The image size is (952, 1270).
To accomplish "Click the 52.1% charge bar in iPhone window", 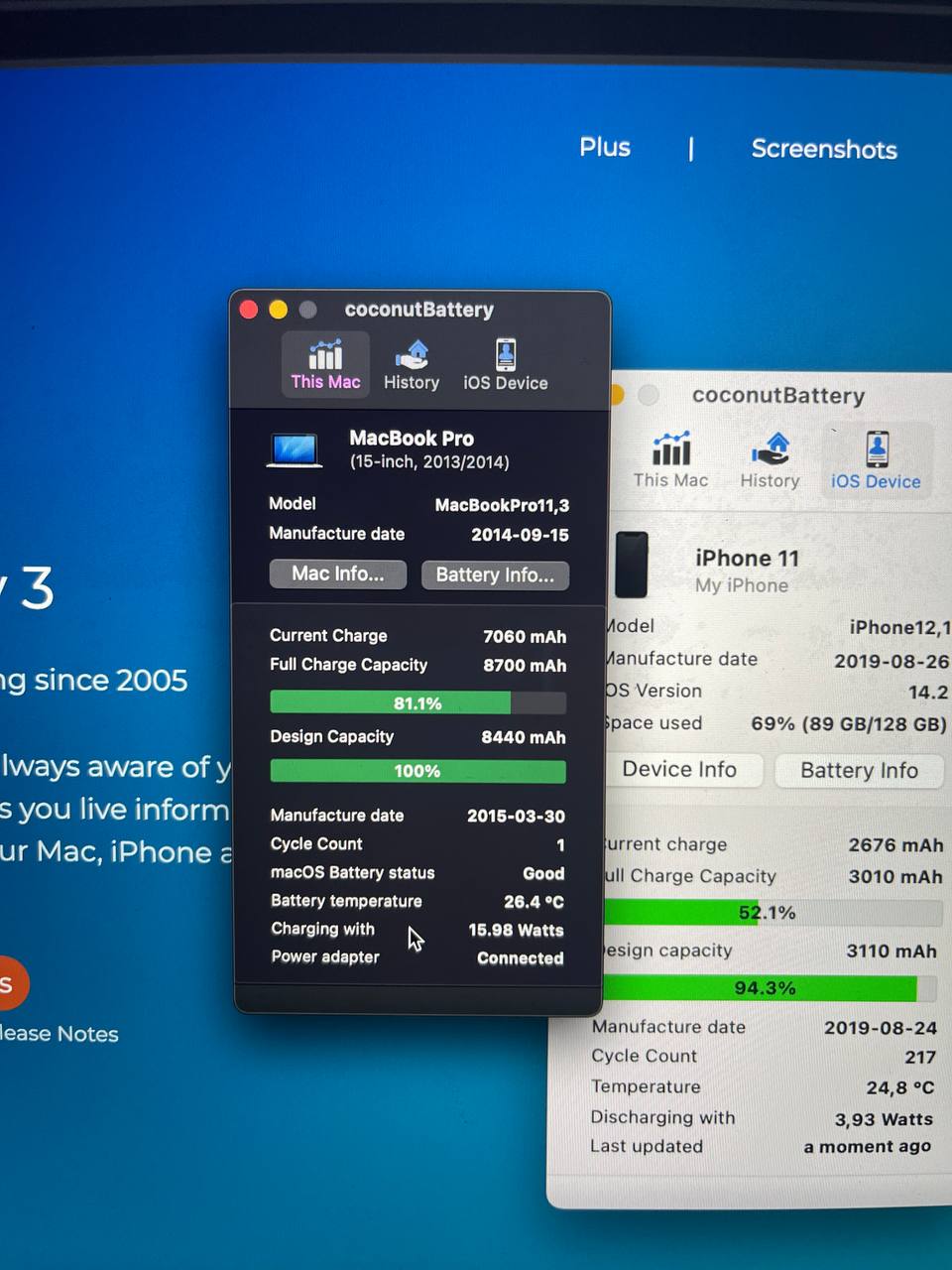I will coord(773,912).
